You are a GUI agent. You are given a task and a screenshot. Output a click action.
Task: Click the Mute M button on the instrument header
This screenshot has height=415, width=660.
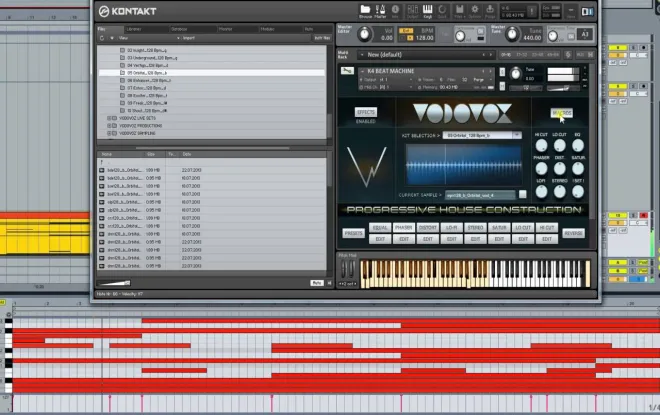click(502, 86)
